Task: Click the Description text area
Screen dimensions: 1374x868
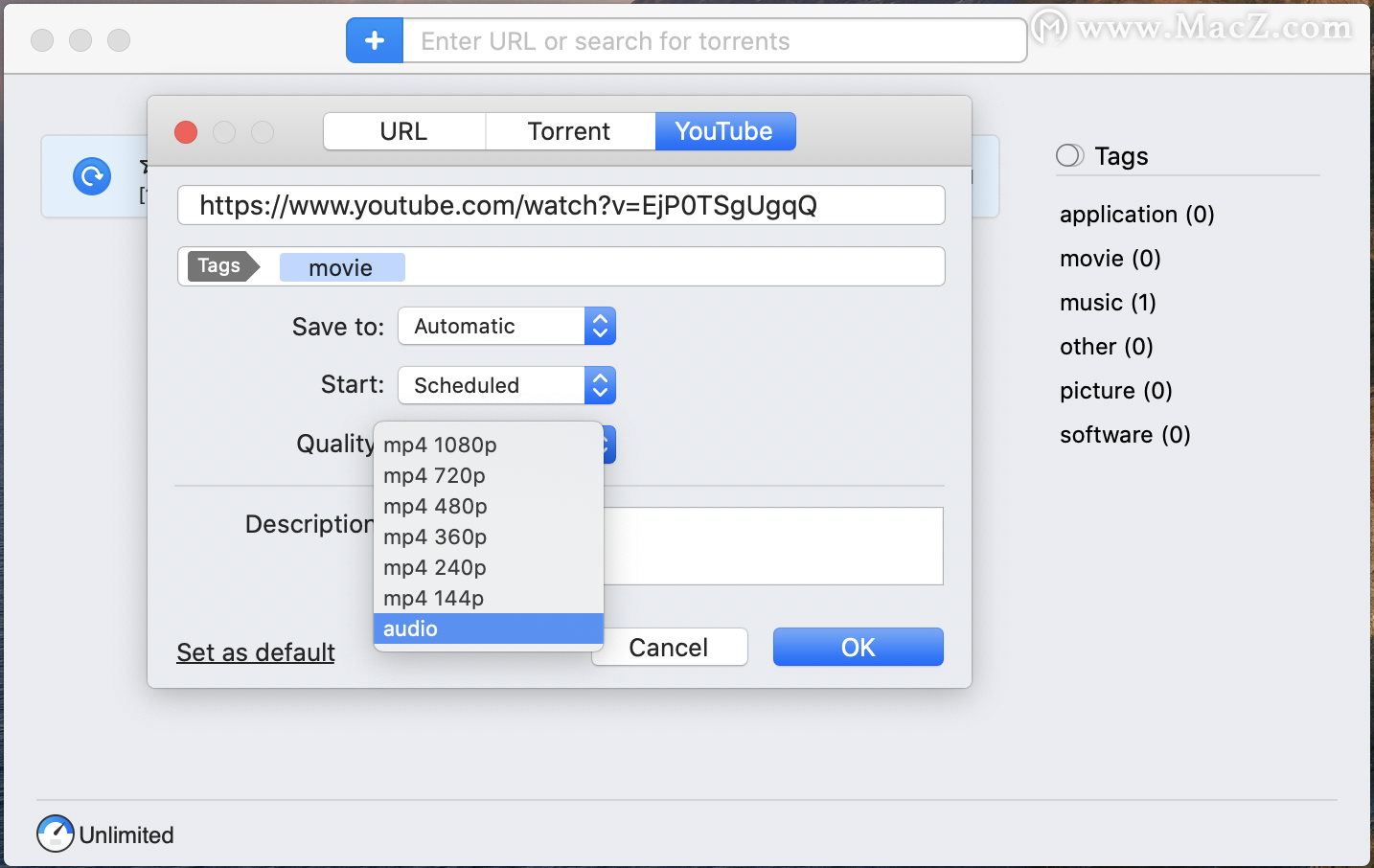Action: point(772,546)
